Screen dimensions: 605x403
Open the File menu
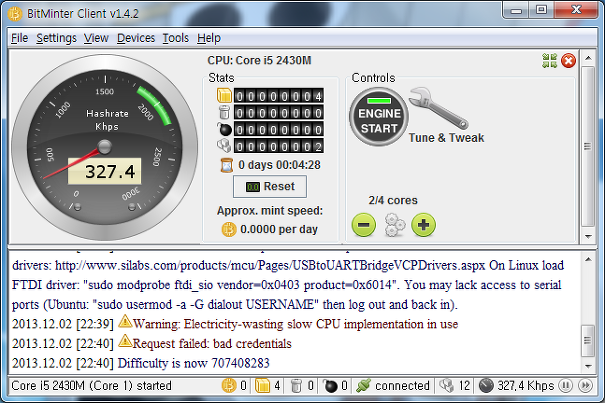tap(19, 38)
